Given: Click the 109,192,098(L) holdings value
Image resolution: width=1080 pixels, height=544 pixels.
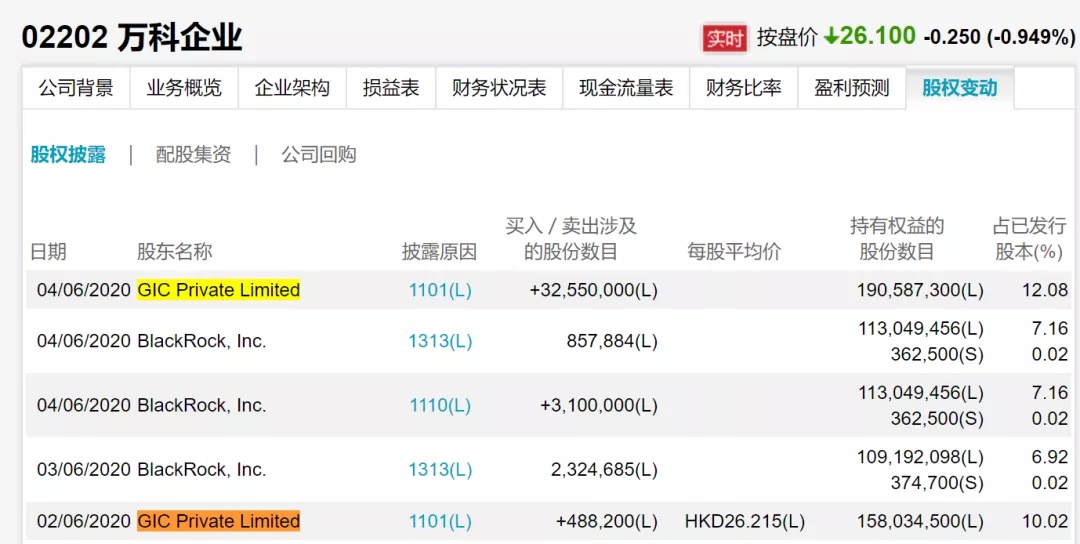Looking at the screenshot, I should (920, 457).
